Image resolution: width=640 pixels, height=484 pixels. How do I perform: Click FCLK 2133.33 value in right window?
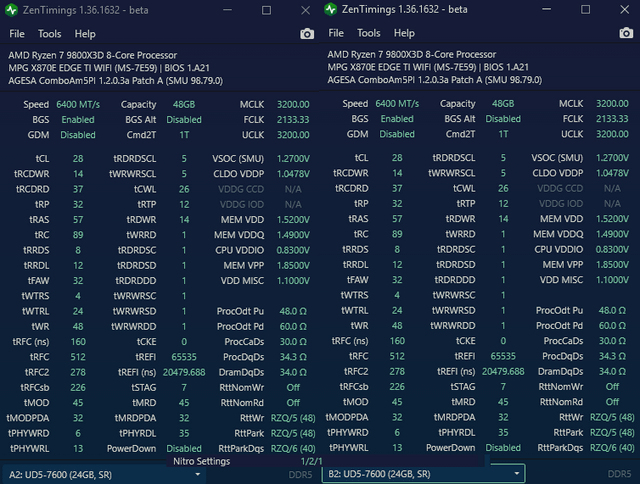(612, 119)
